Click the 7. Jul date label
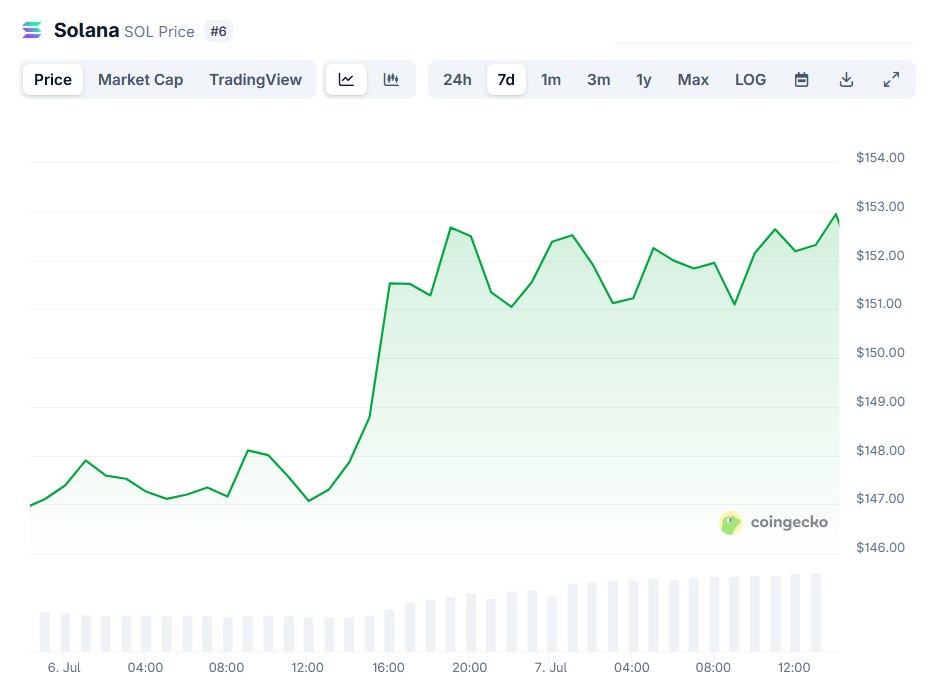This screenshot has height=694, width=932. [x=550, y=667]
